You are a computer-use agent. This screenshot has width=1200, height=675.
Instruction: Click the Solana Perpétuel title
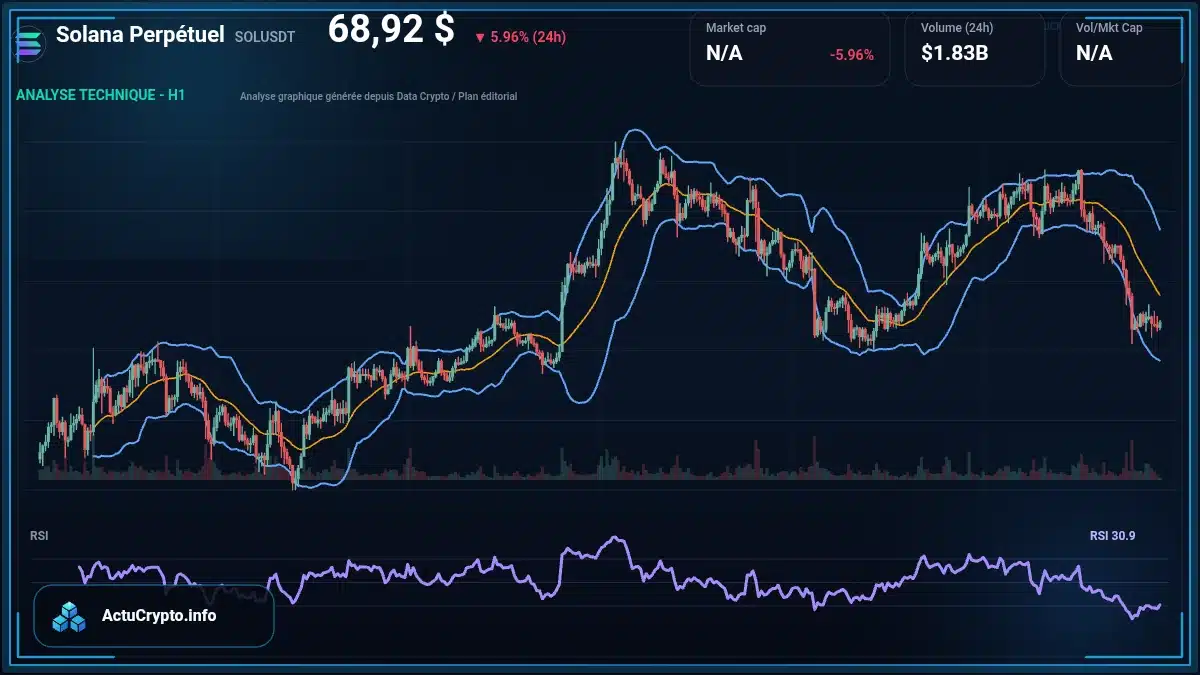pyautogui.click(x=140, y=35)
